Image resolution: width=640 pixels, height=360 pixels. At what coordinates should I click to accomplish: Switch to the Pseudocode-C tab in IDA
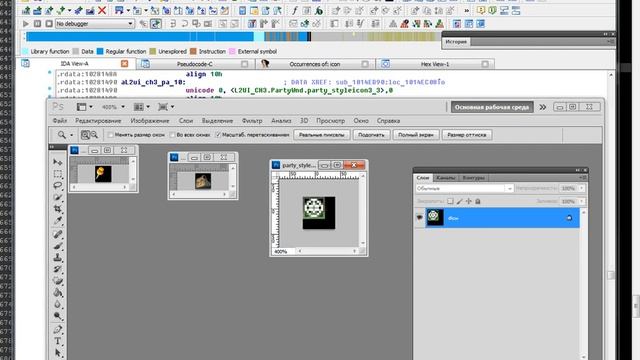tap(194, 64)
